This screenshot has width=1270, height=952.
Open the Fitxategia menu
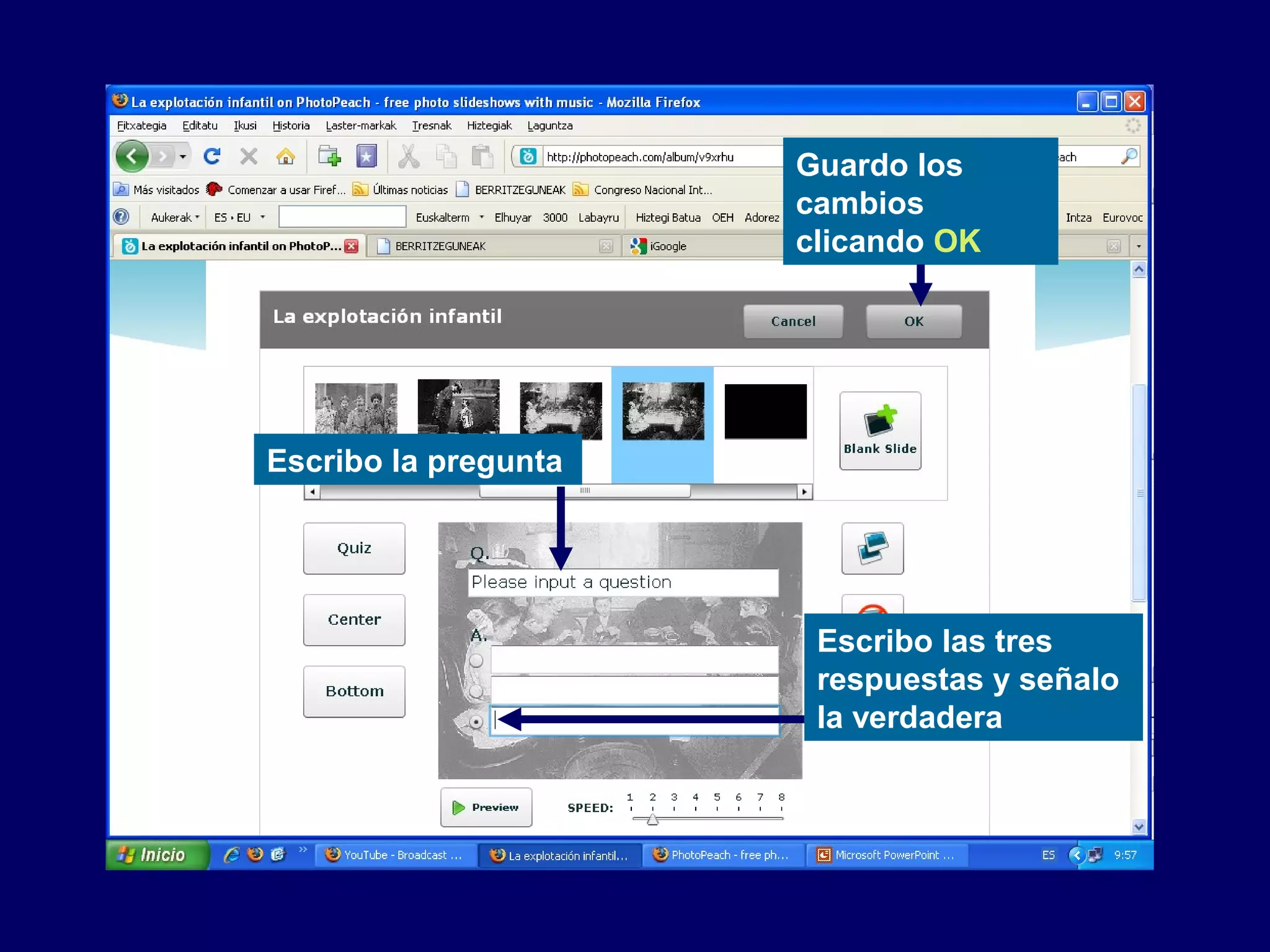coord(141,126)
